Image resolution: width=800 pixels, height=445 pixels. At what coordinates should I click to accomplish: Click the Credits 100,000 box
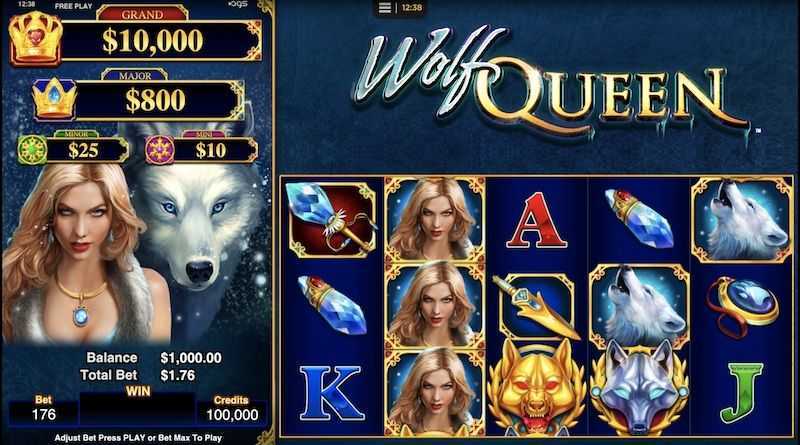click(x=232, y=414)
